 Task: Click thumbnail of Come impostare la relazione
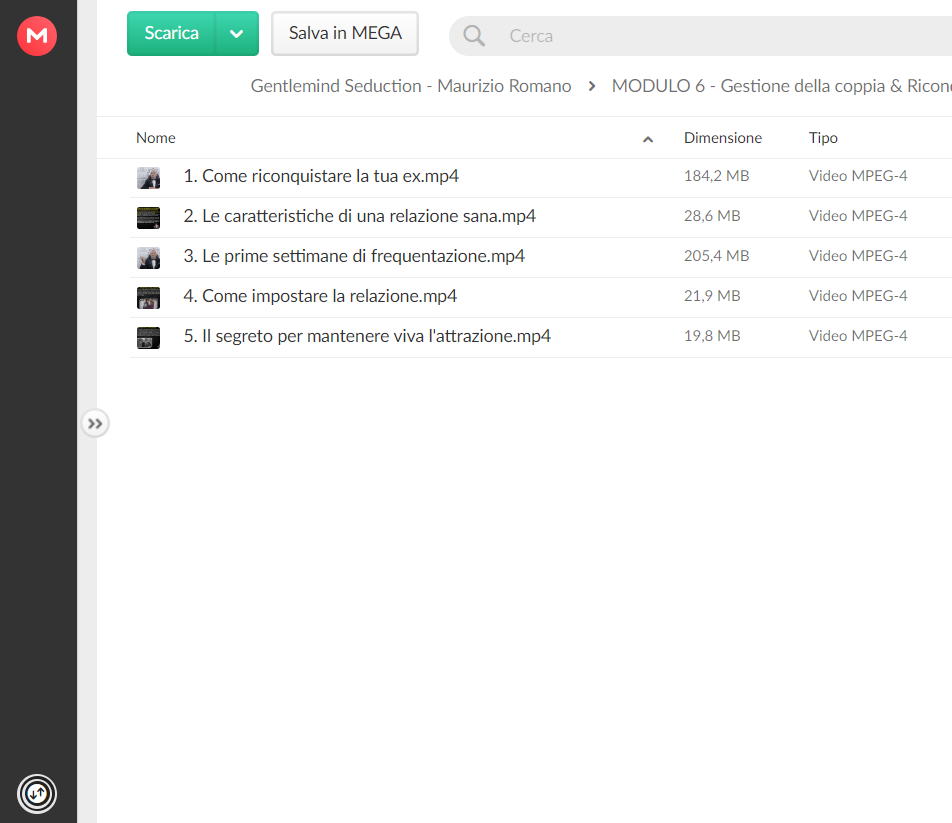tap(148, 298)
